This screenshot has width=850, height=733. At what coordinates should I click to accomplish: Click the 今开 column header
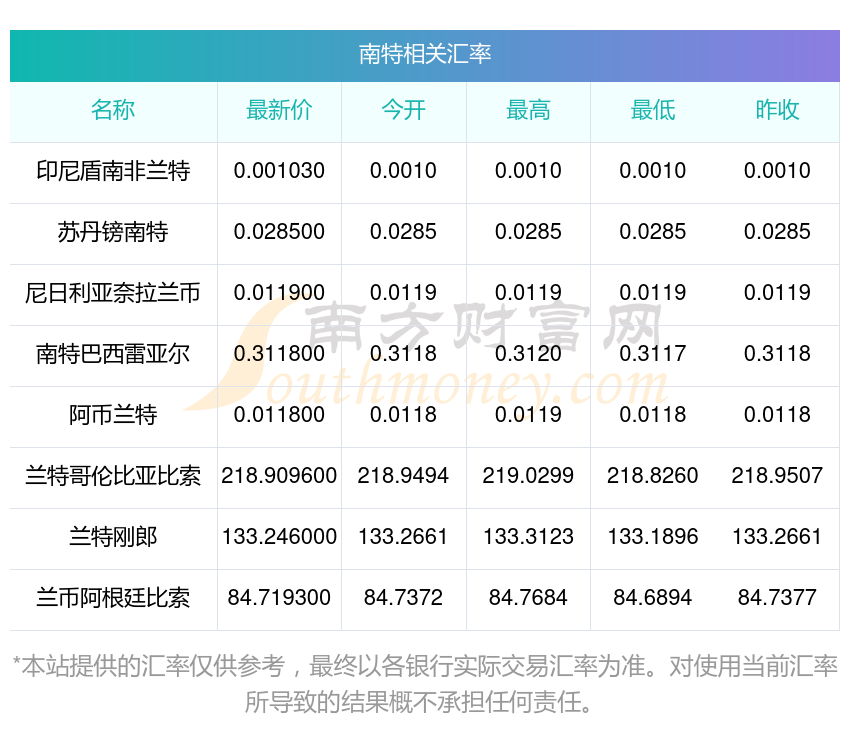[x=403, y=110]
